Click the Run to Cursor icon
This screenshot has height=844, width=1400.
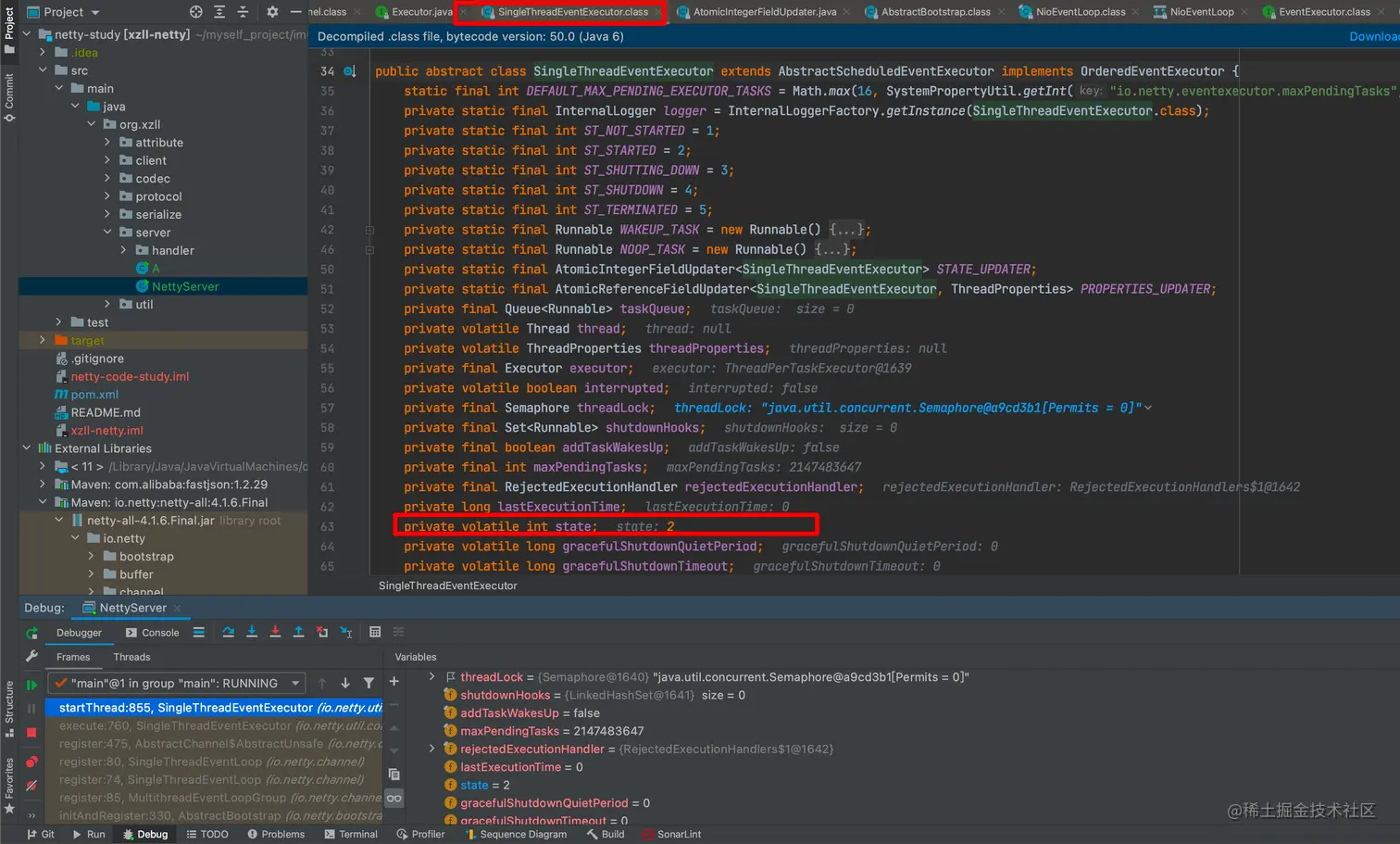coord(346,632)
